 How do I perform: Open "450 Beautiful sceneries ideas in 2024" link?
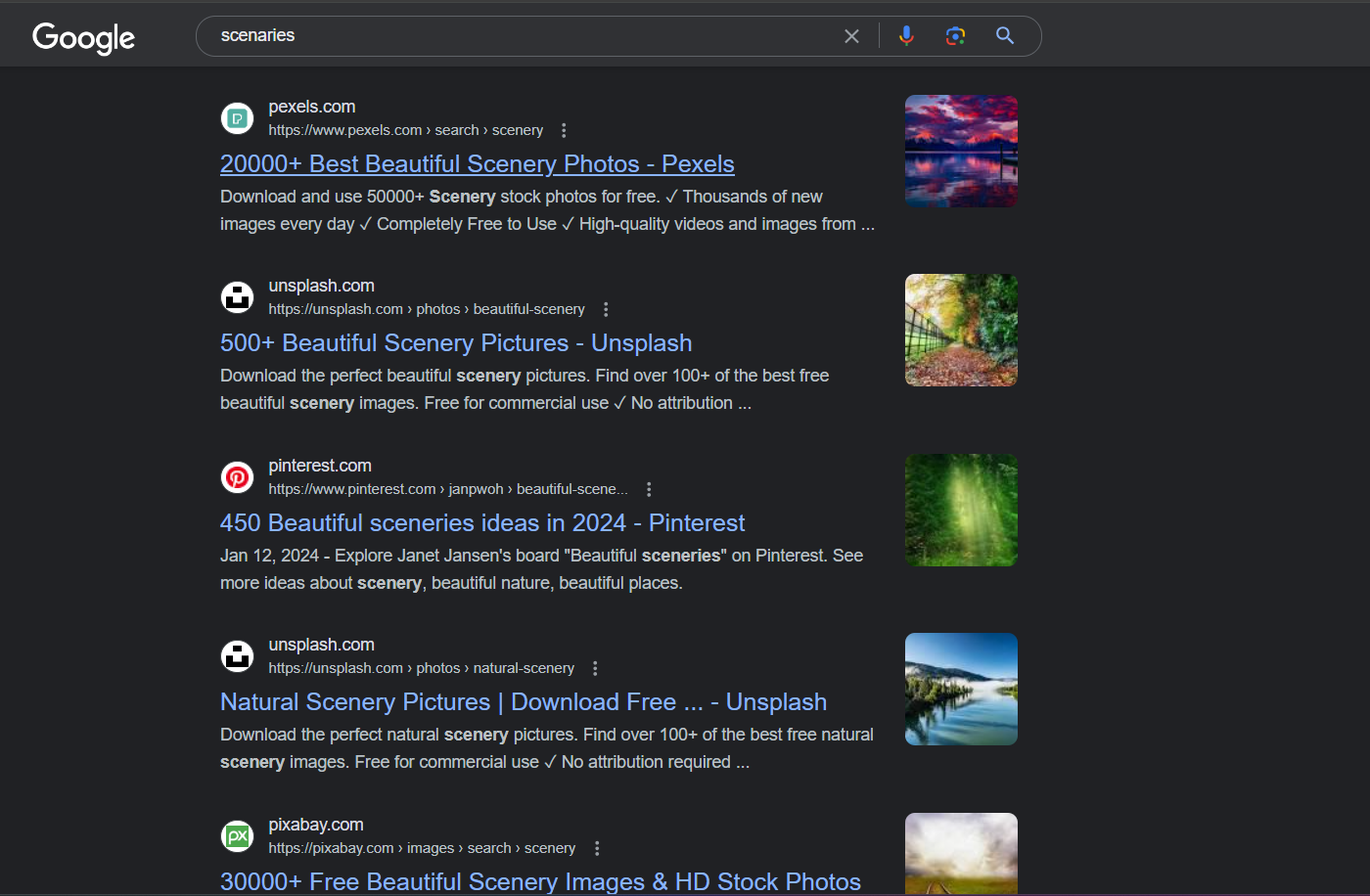tap(481, 523)
